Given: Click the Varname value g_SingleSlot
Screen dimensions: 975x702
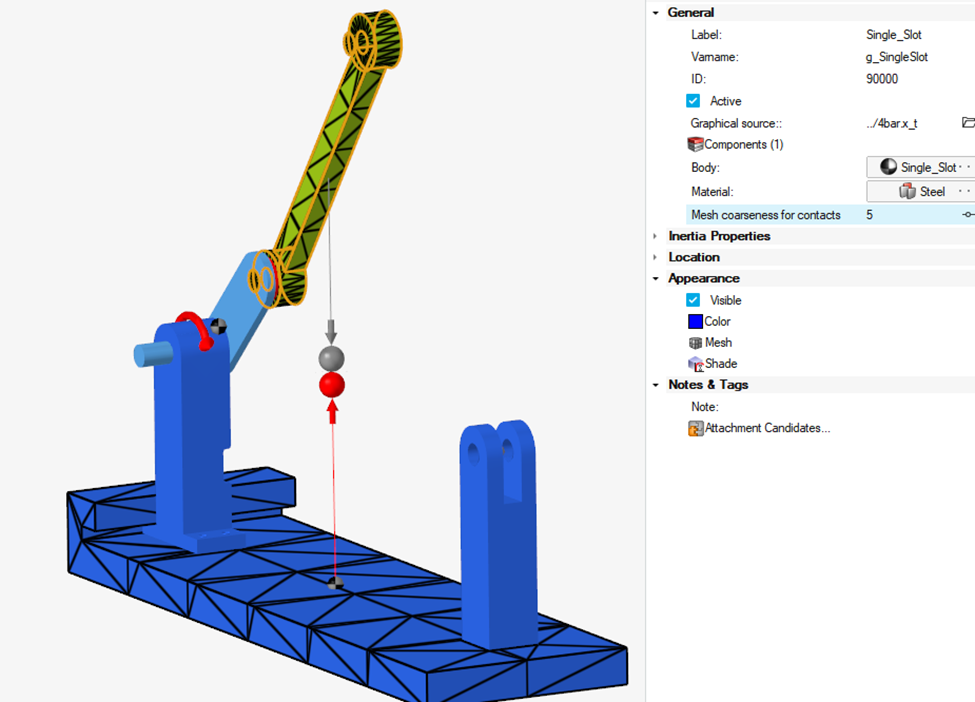Looking at the screenshot, I should [x=897, y=57].
